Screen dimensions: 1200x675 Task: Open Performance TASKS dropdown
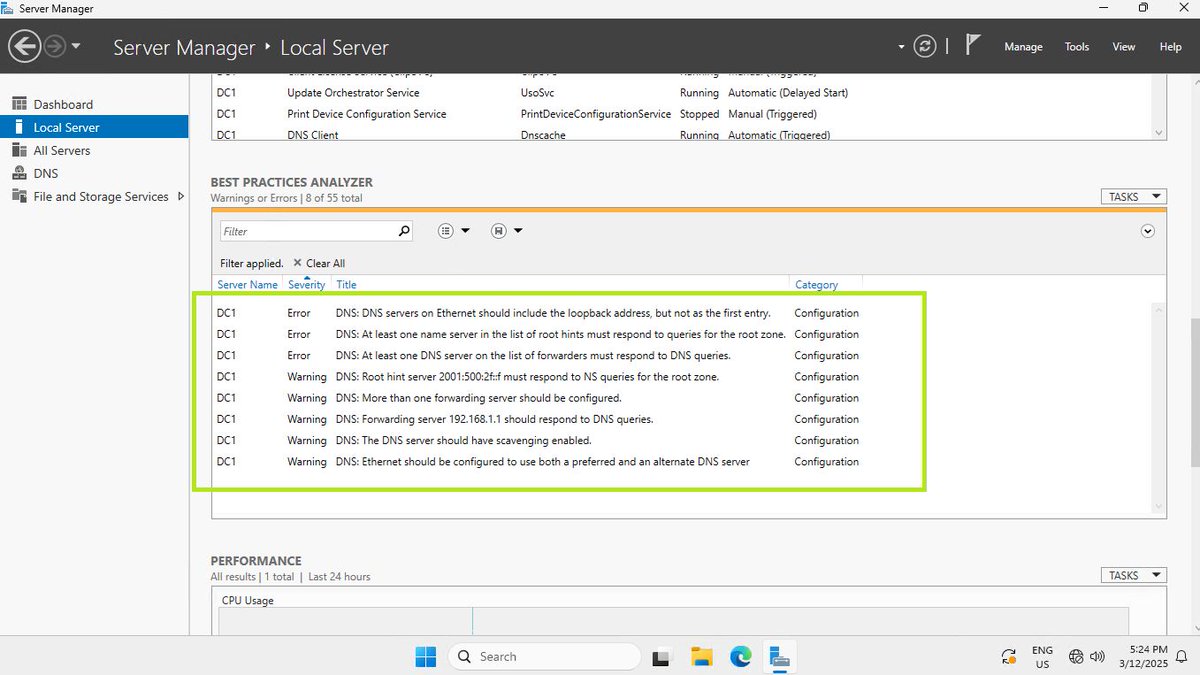click(1134, 575)
